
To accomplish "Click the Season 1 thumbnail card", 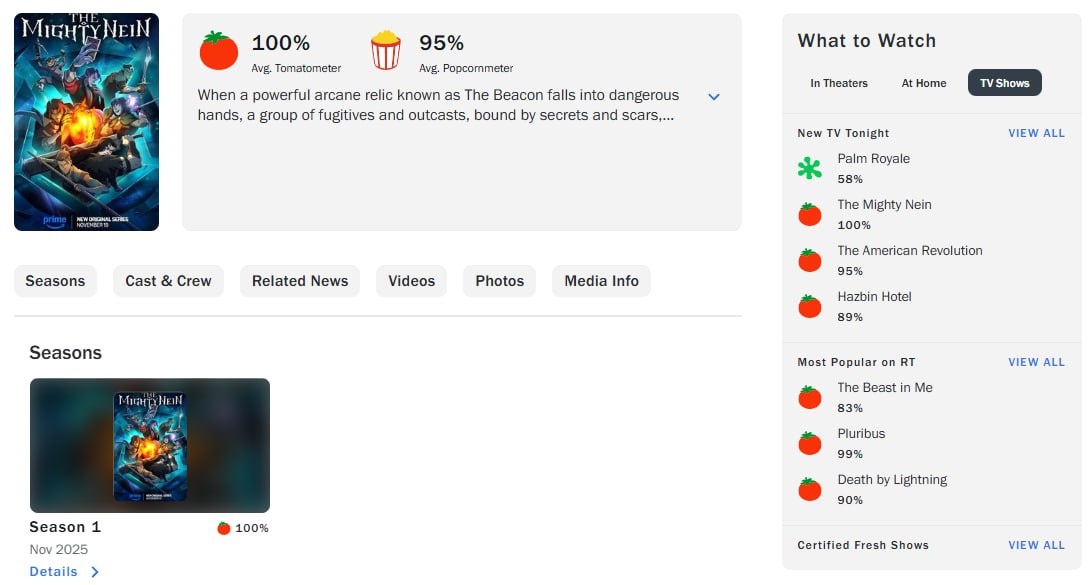I will (x=150, y=446).
